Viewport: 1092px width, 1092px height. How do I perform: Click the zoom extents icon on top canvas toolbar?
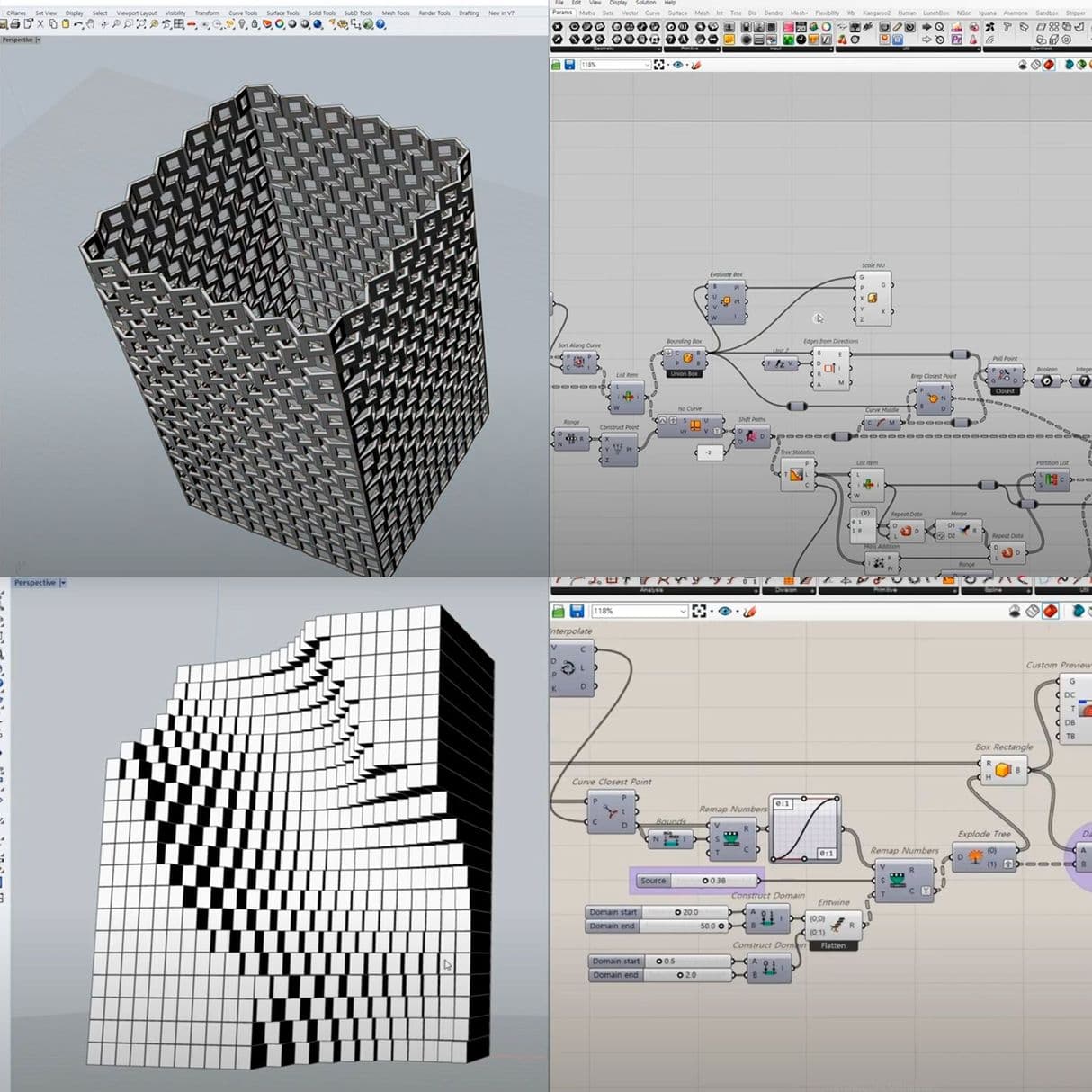[658, 65]
